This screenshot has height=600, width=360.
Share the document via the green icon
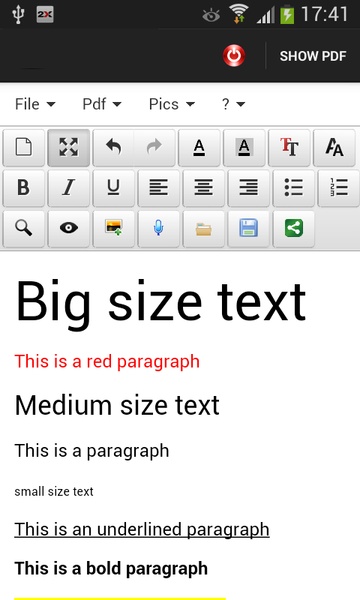(x=294, y=228)
